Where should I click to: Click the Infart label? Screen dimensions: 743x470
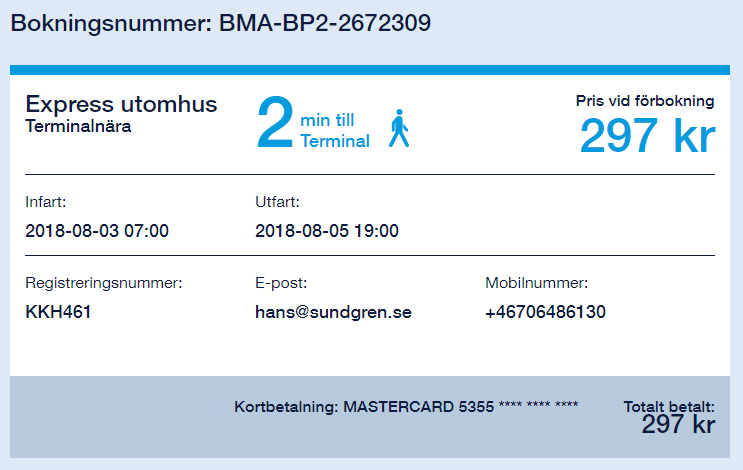(x=45, y=202)
